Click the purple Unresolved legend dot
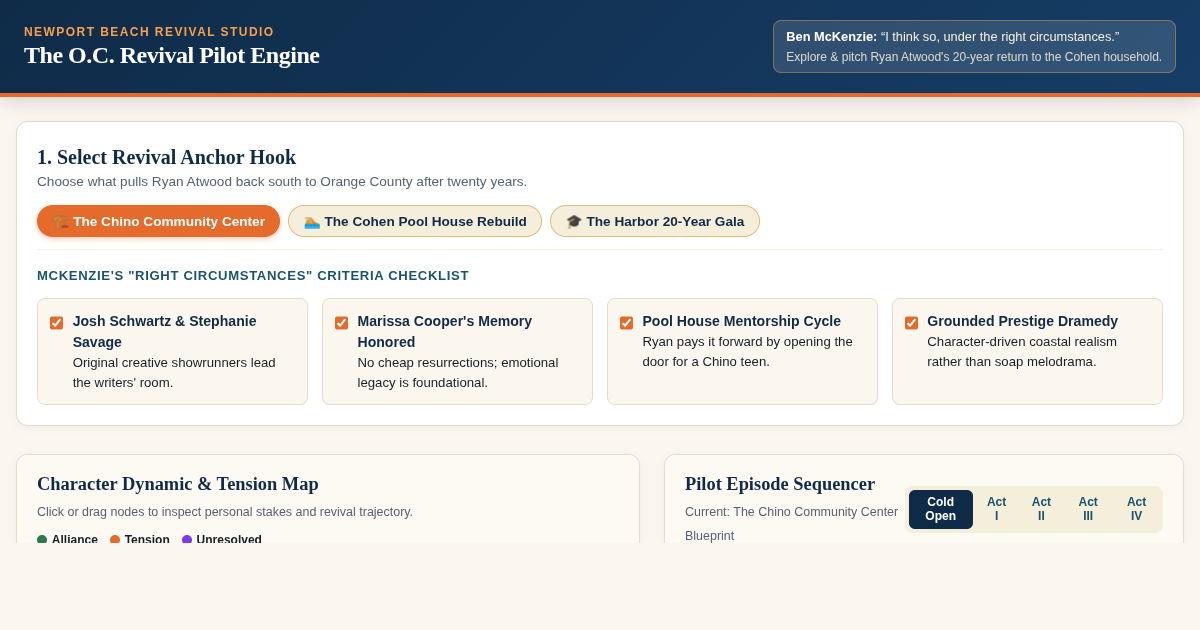This screenshot has height=630, width=1200. (x=187, y=540)
